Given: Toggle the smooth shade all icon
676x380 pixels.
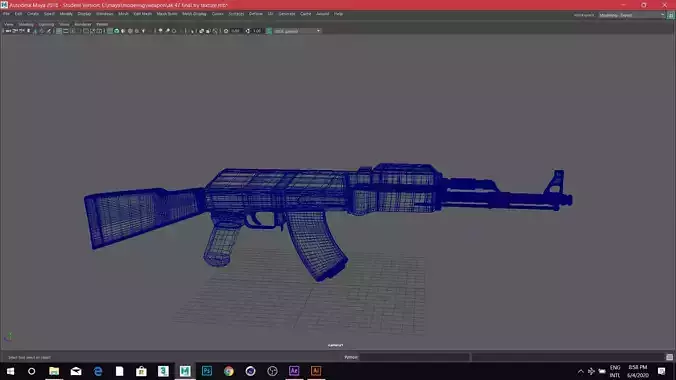Looking at the screenshot, I should 116,31.
